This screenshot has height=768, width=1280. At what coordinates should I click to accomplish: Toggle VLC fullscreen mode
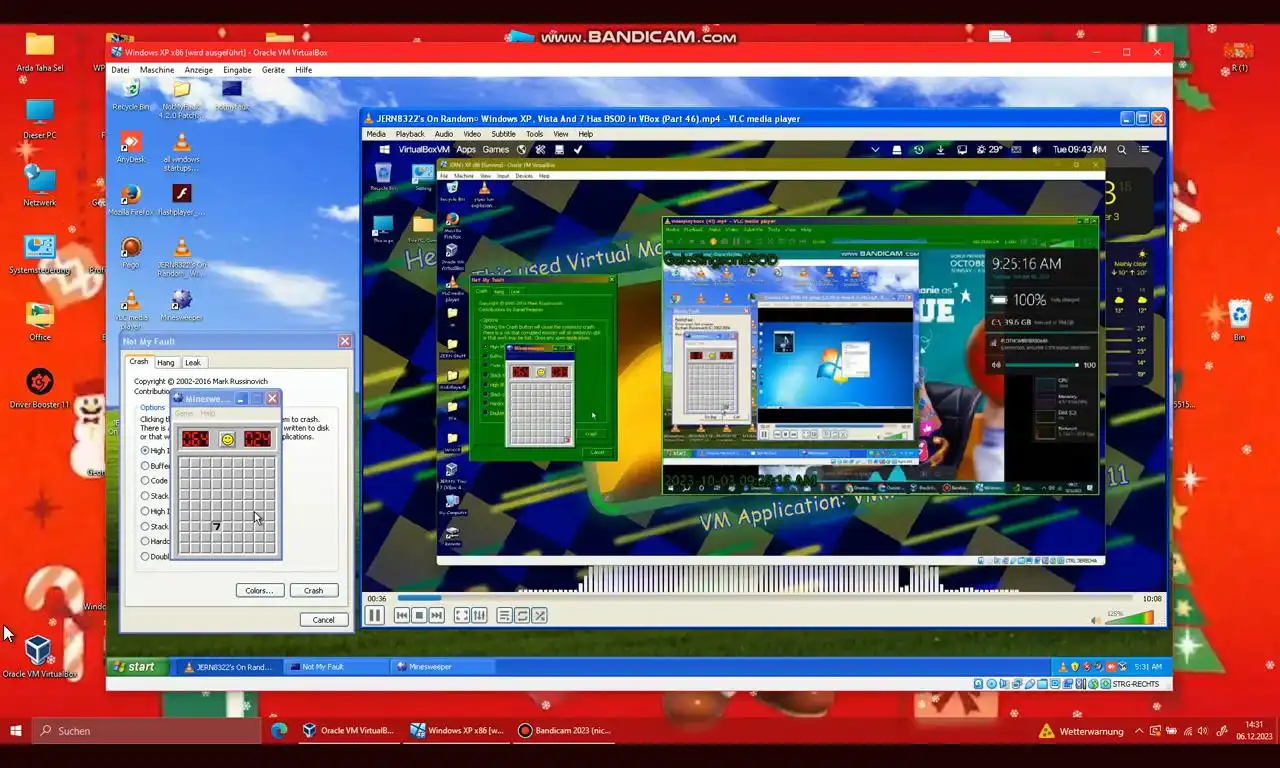[461, 615]
